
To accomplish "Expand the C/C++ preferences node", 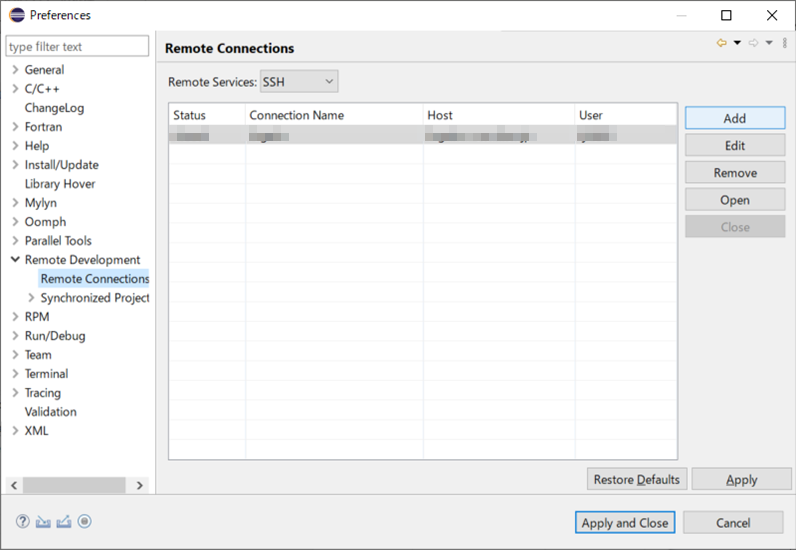I will (x=14, y=89).
